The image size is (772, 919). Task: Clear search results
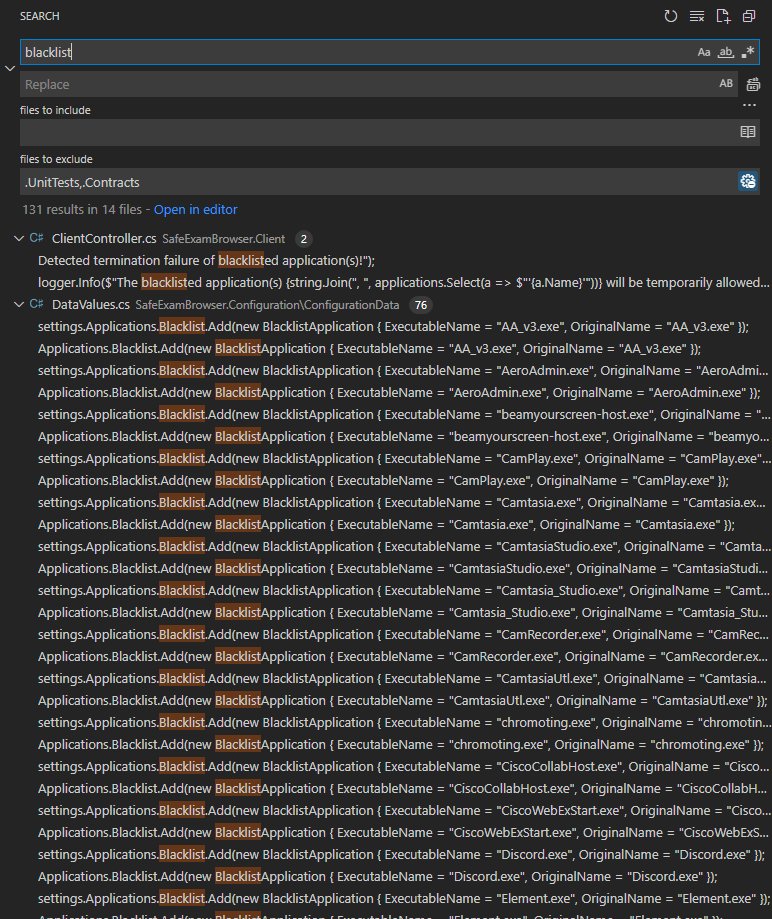click(697, 16)
